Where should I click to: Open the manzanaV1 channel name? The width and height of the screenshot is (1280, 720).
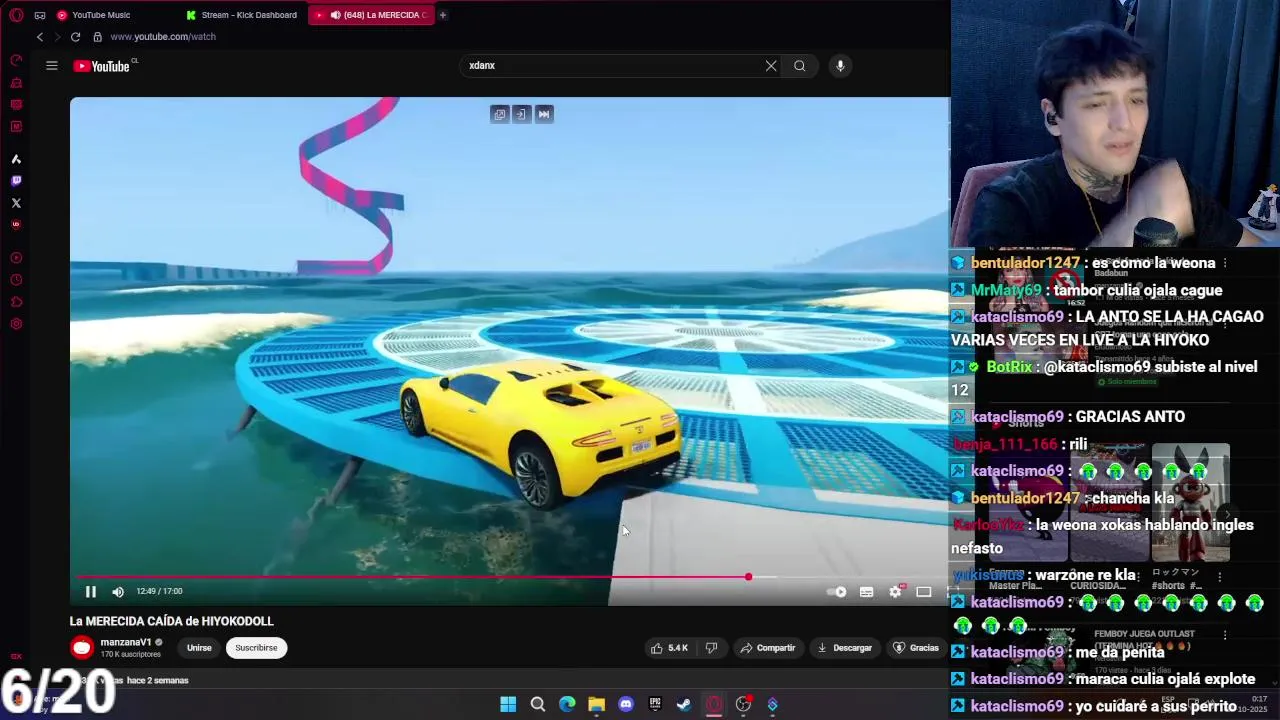pyautogui.click(x=126, y=643)
